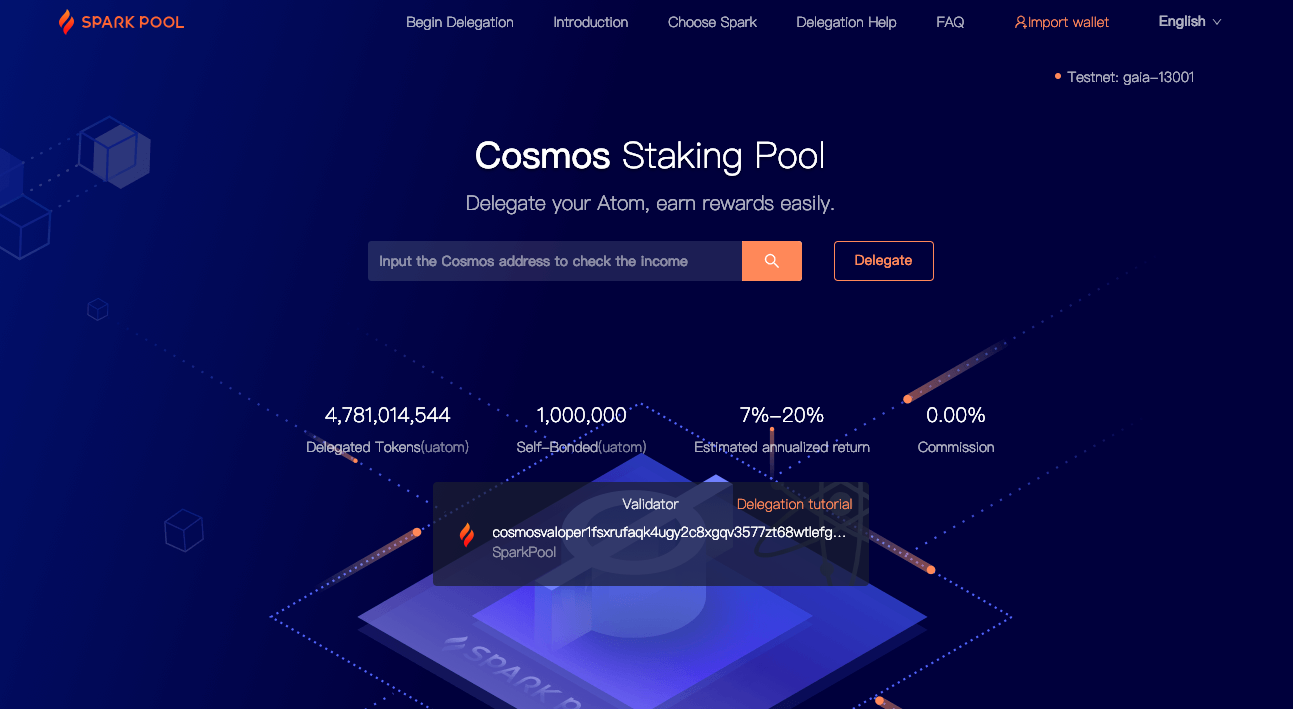Click Delegation Help in the navigation
The width and height of the screenshot is (1293, 709).
tap(846, 21)
